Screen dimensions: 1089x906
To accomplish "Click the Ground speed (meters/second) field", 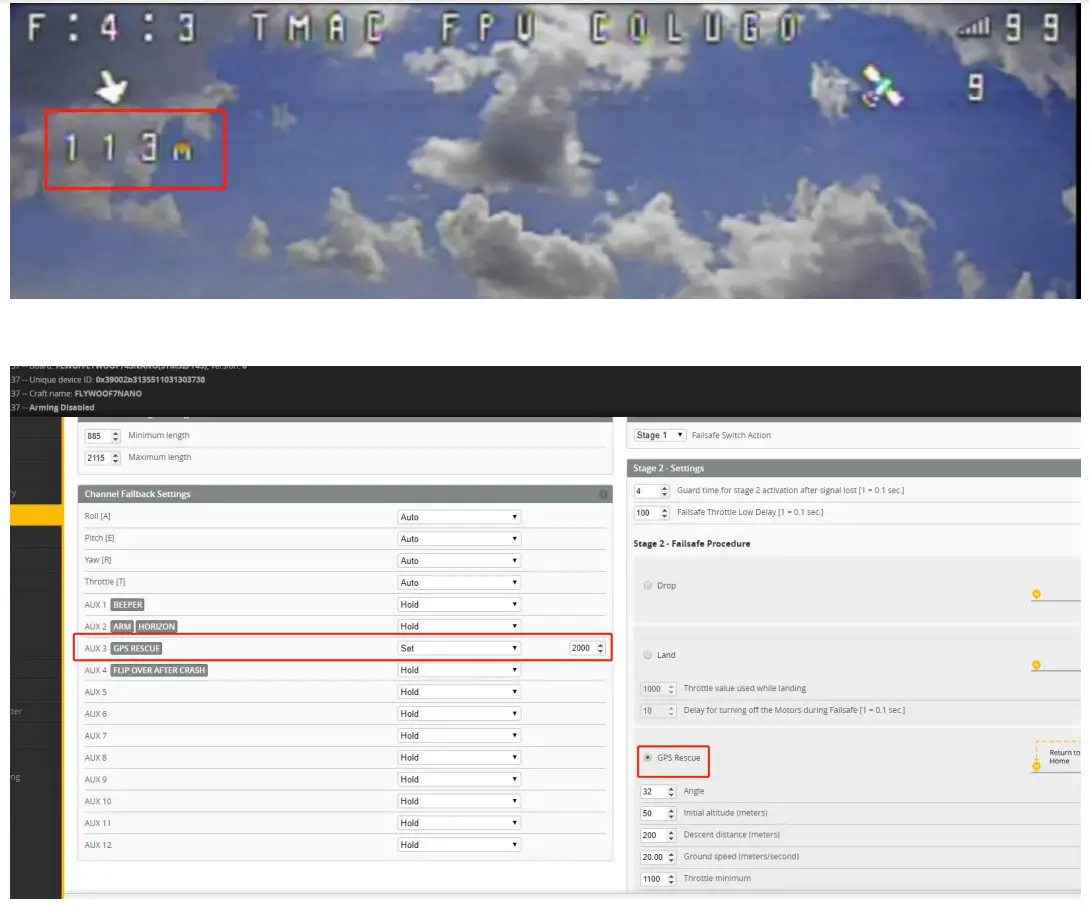I will pyautogui.click(x=658, y=857).
